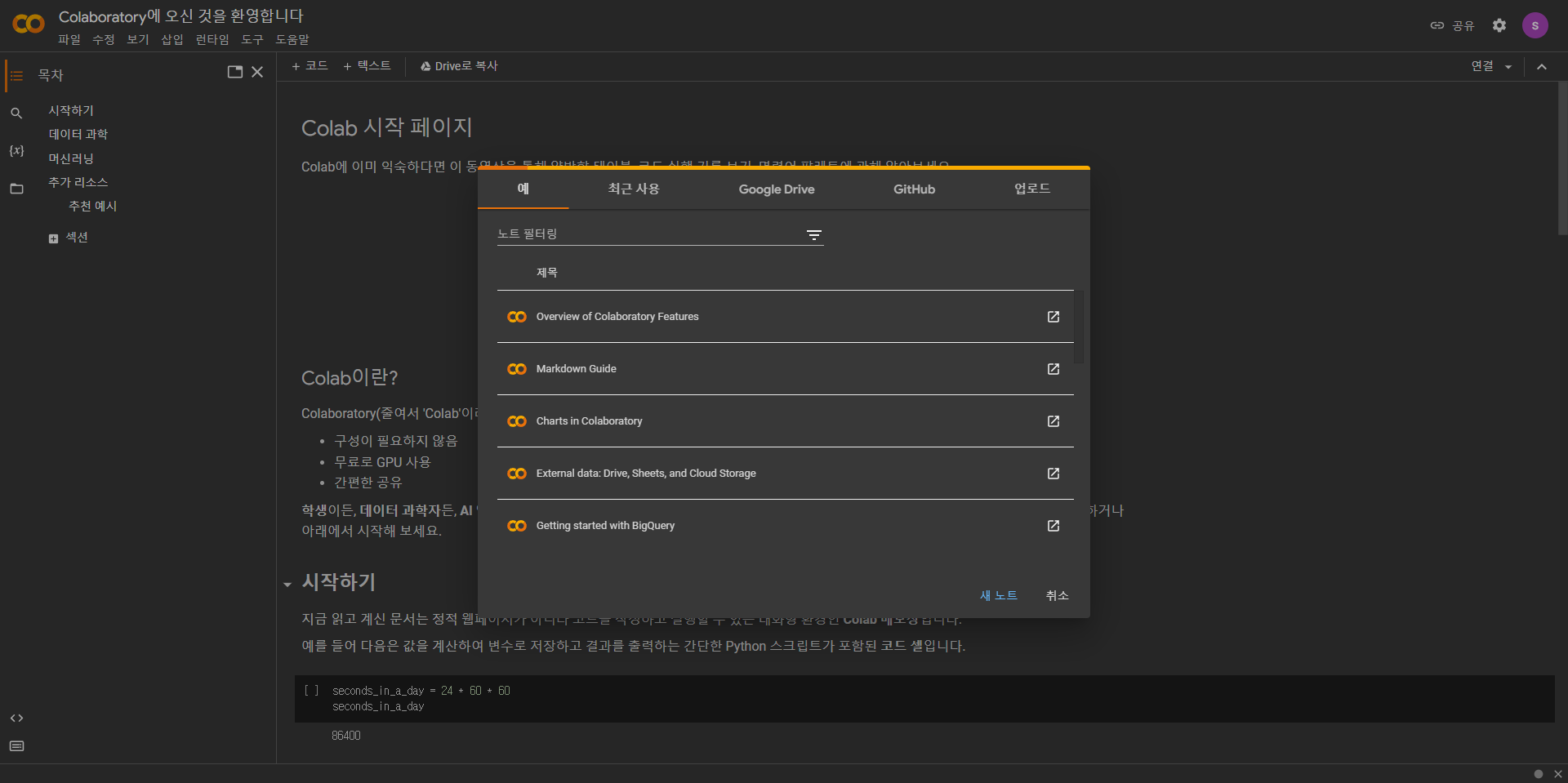Image resolution: width=1568 pixels, height=783 pixels.
Task: Go to 추천 예시 in table of contents
Action: pyautogui.click(x=92, y=206)
